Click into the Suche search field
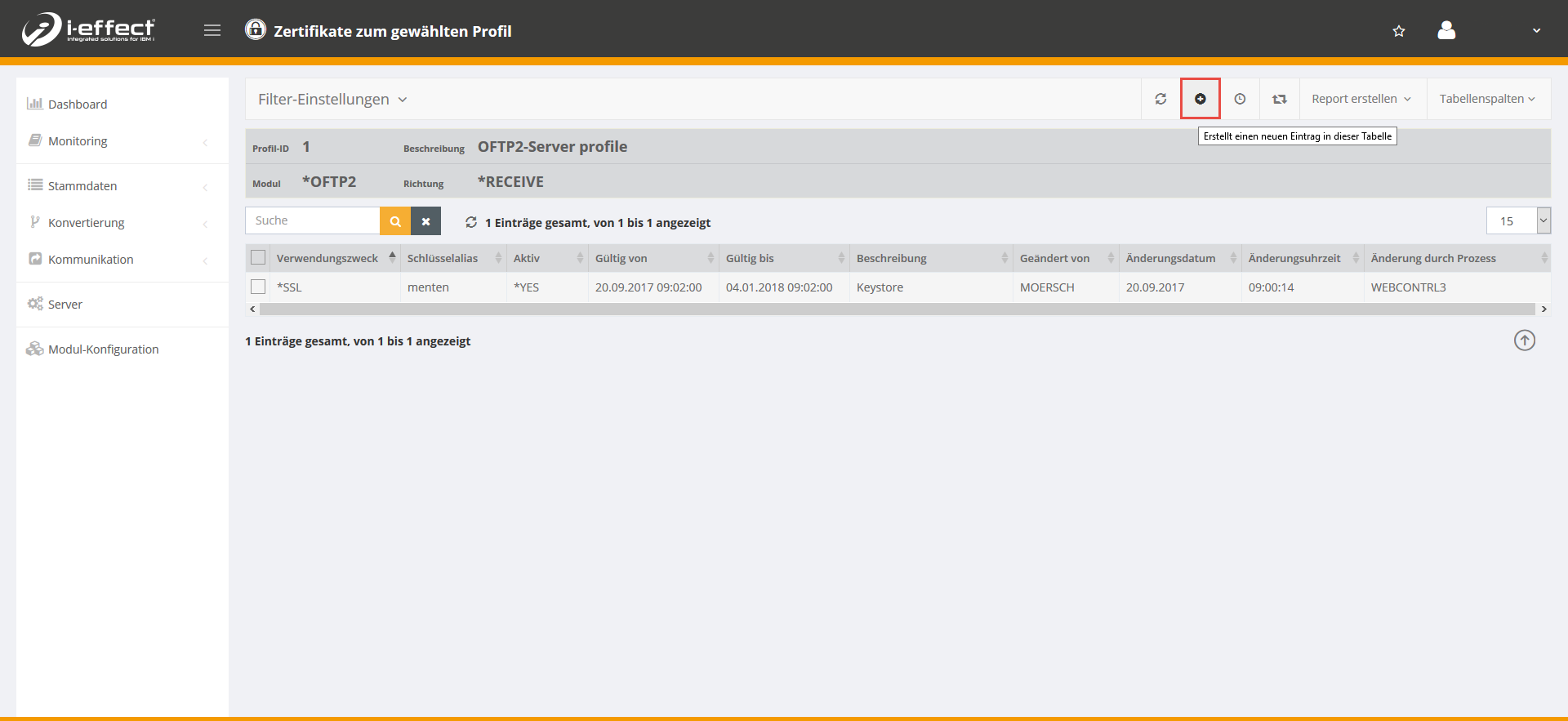 [x=312, y=220]
